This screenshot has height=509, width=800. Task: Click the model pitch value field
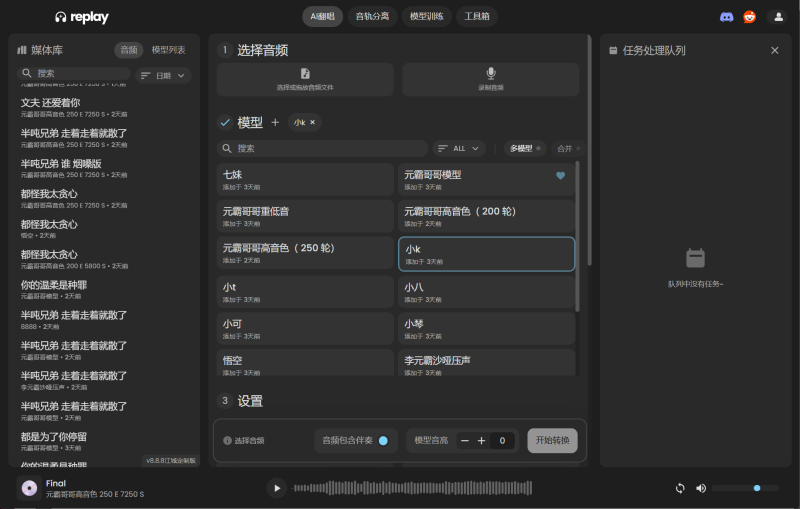(x=502, y=441)
